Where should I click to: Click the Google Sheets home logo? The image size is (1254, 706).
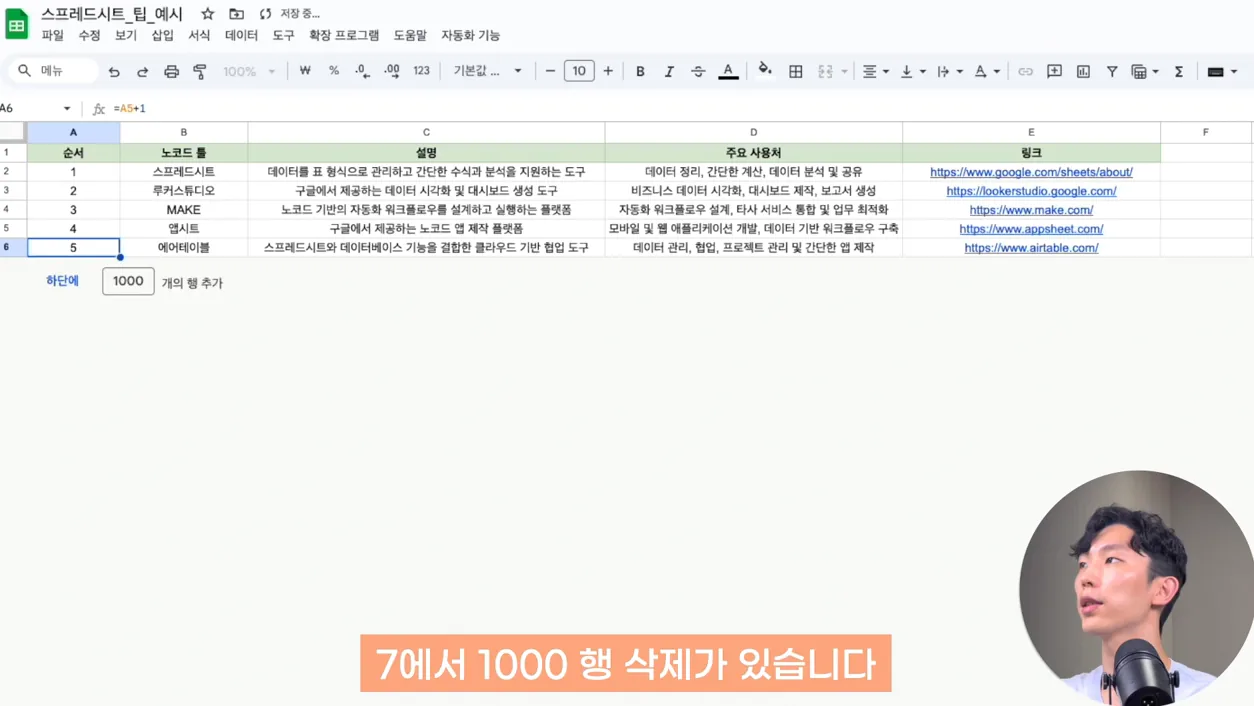pos(17,23)
